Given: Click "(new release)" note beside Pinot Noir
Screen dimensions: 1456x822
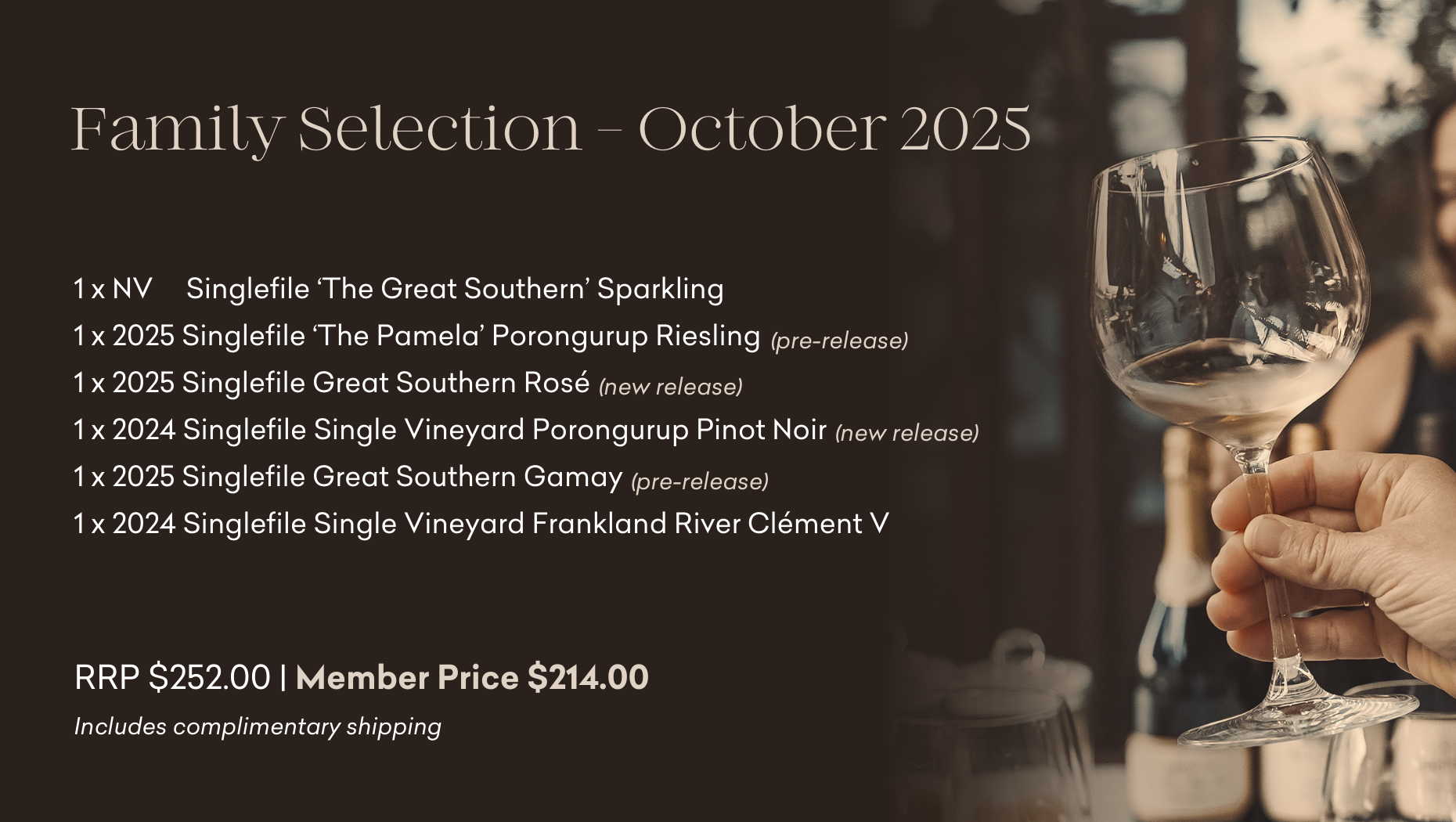Looking at the screenshot, I should click(907, 433).
